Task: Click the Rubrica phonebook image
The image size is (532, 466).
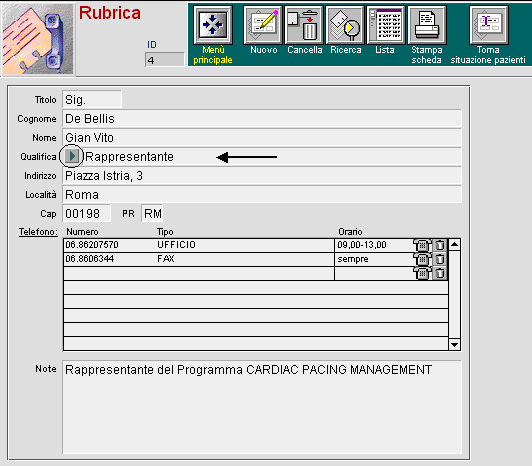Action: click(38, 38)
